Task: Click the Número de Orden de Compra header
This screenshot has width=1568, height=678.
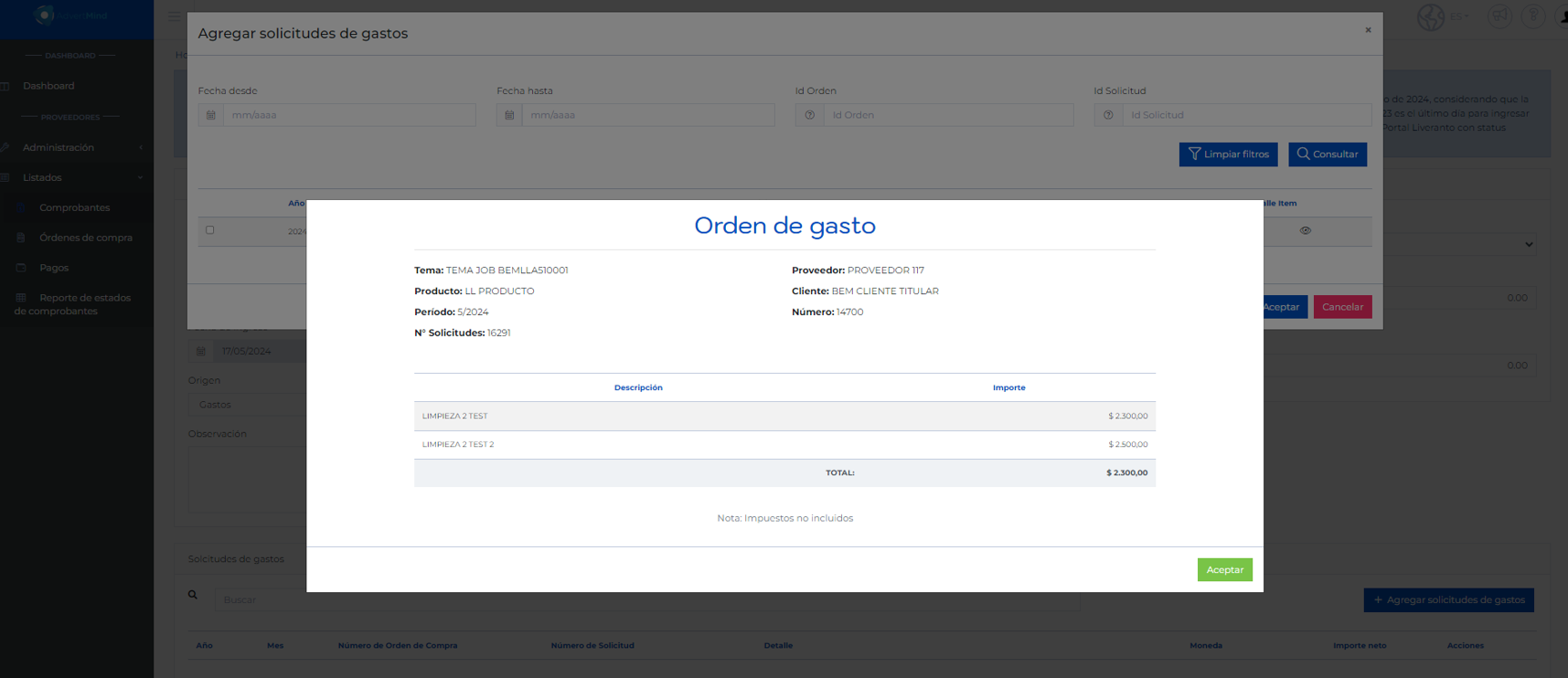Action: (x=398, y=645)
